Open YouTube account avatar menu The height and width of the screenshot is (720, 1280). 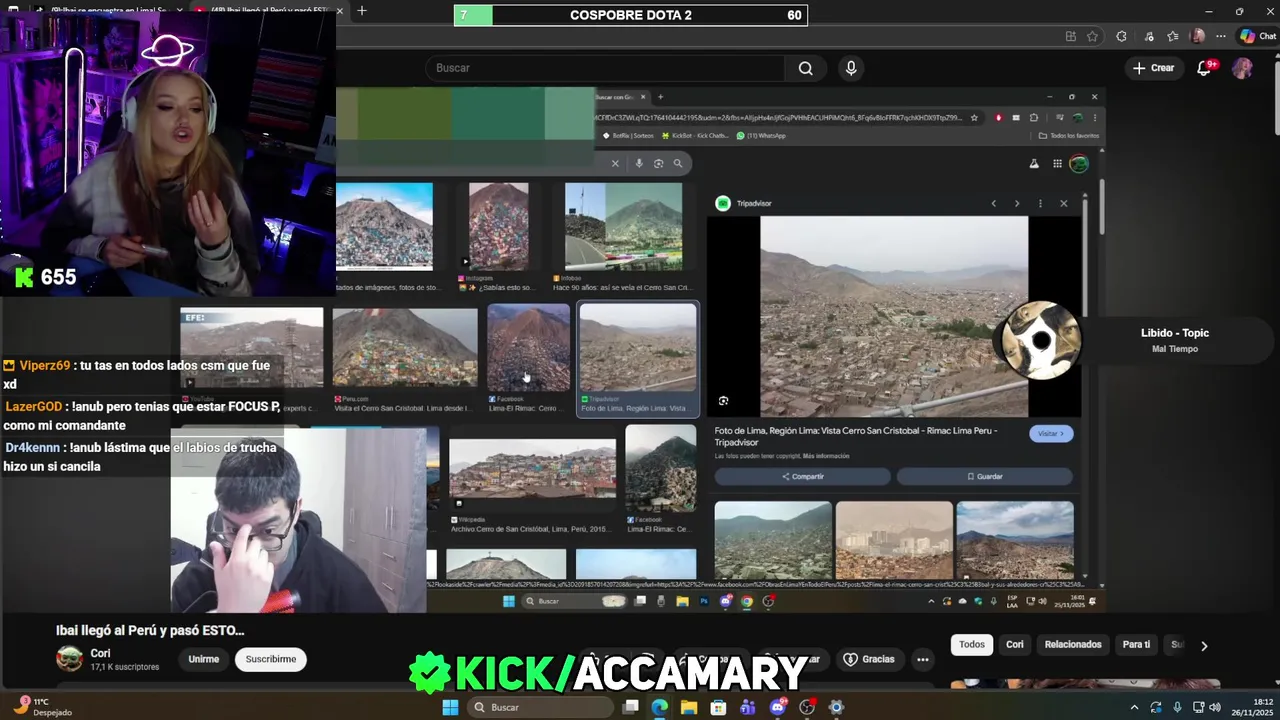tap(1242, 68)
